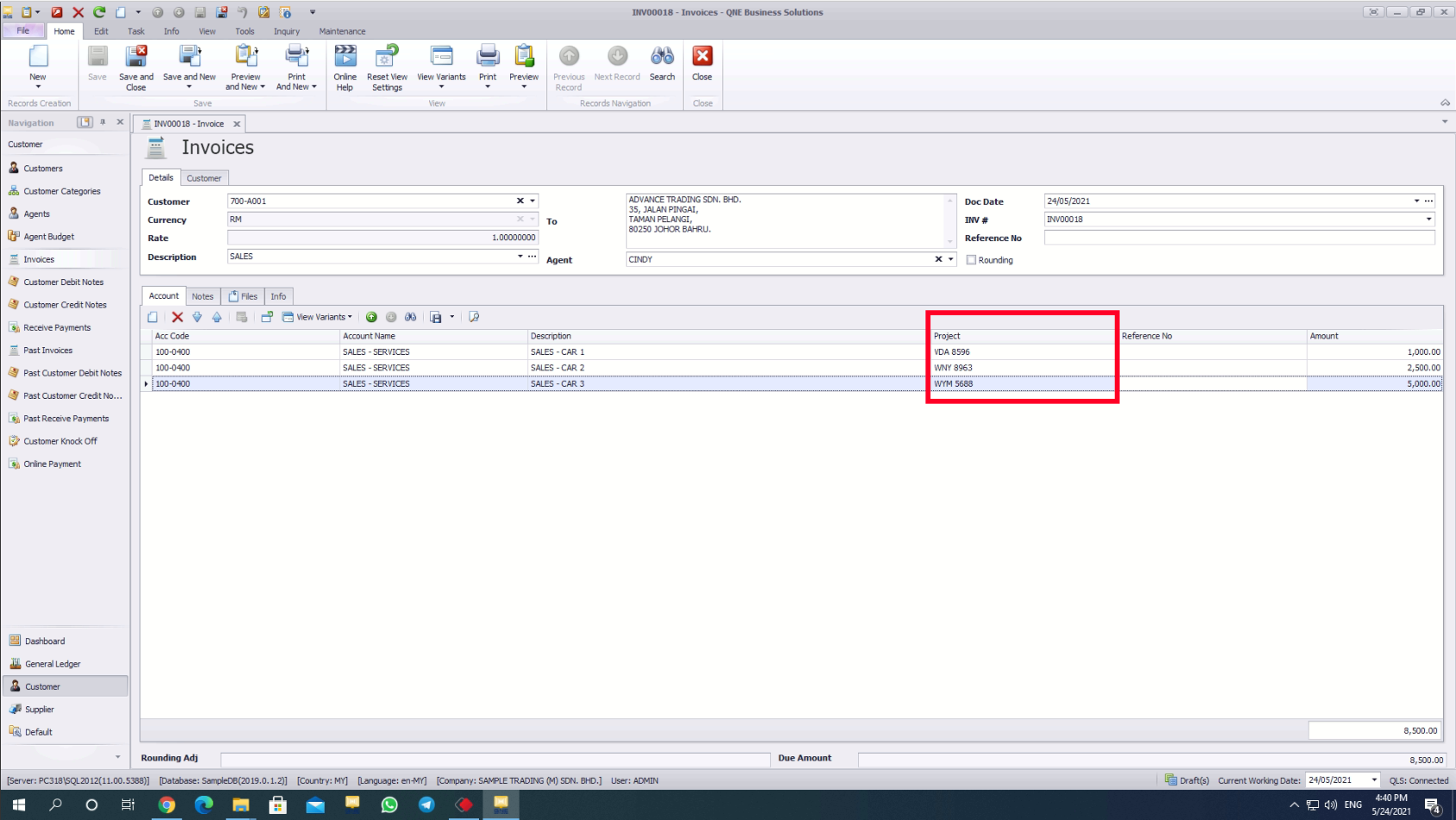Open Receive Payments in navigation
This screenshot has height=820, width=1456.
57,327
